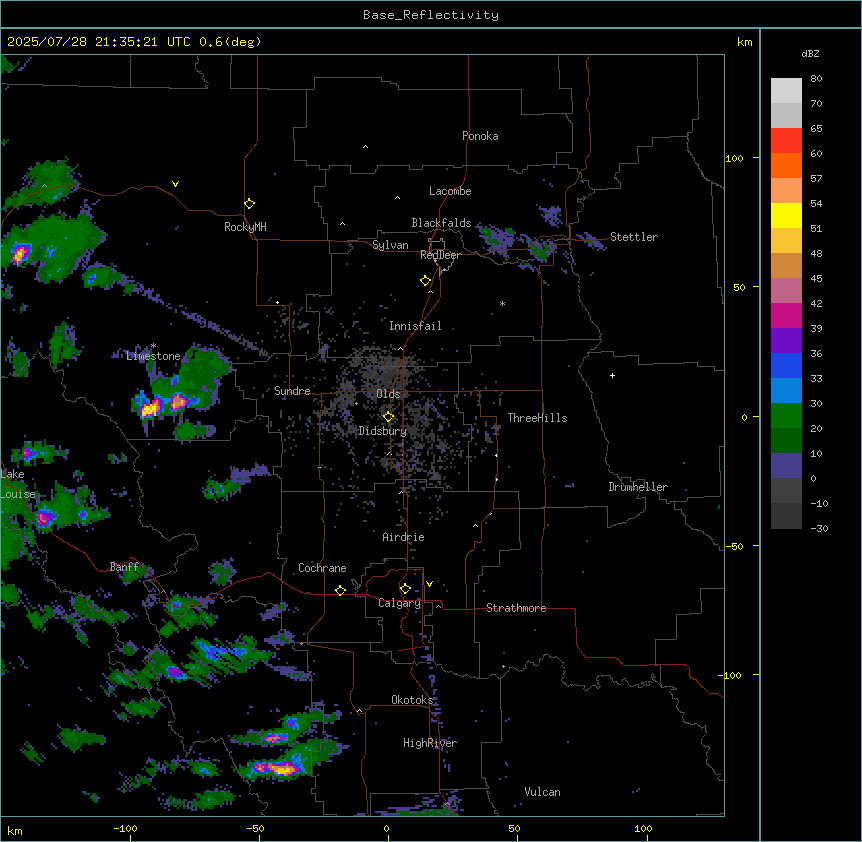Click the Ponoka label
The width and height of the screenshot is (862, 842).
480,136
